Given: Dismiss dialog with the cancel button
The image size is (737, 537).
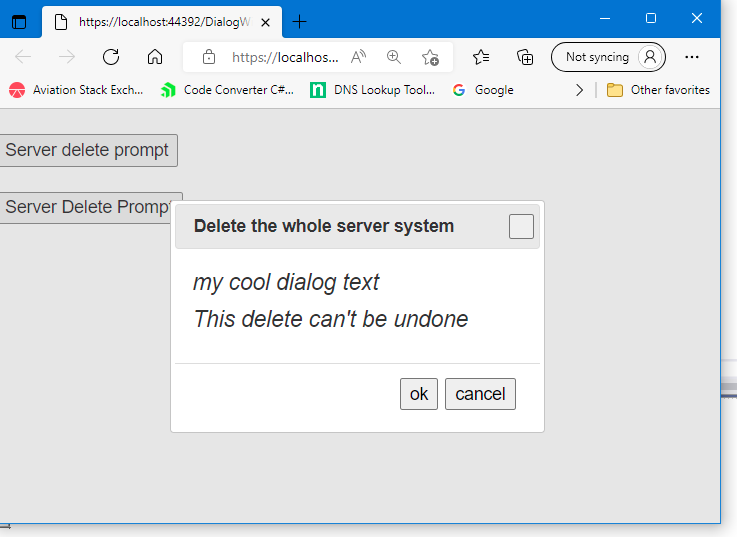Looking at the screenshot, I should coord(480,394).
